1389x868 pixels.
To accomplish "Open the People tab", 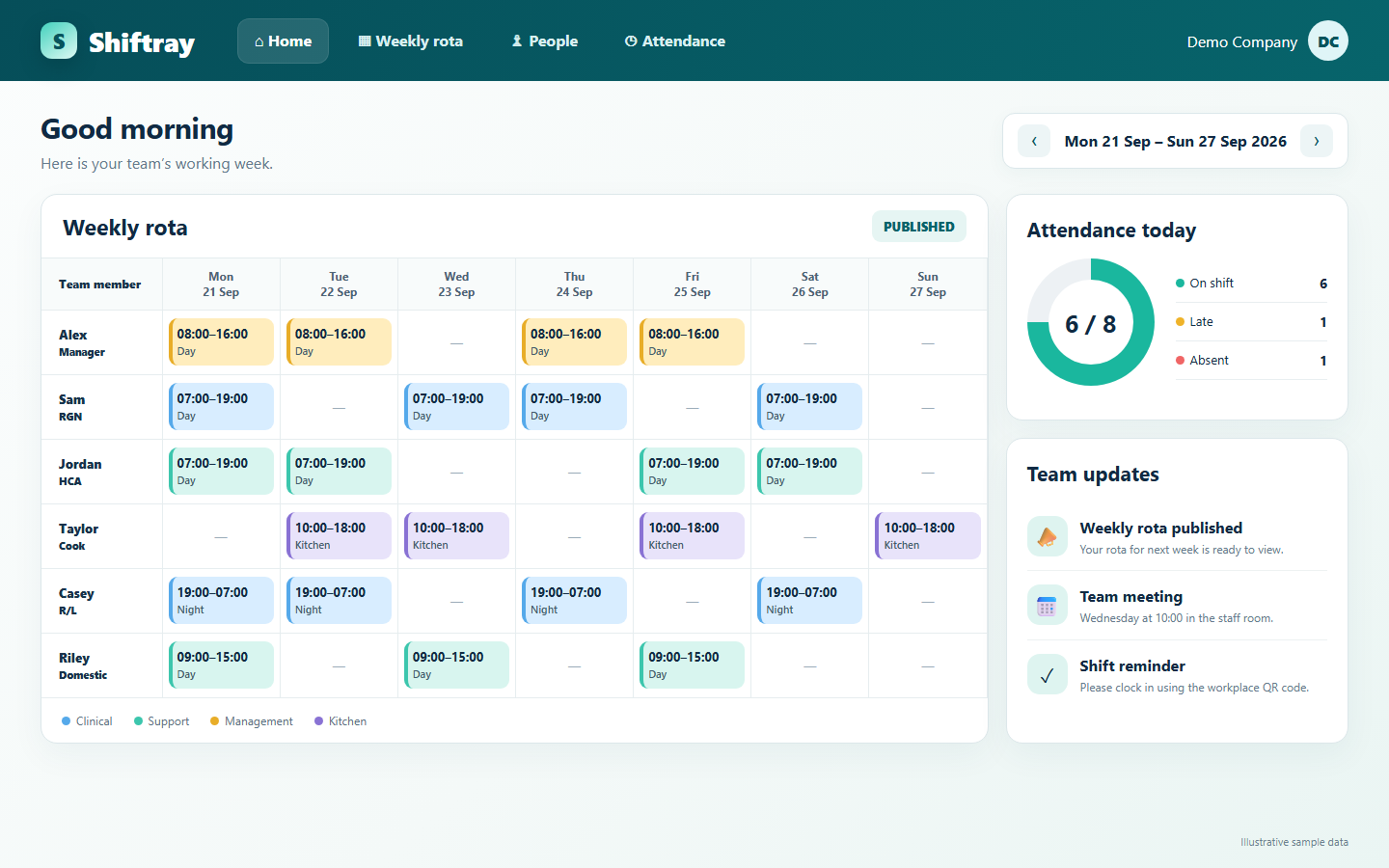I will click(x=545, y=41).
